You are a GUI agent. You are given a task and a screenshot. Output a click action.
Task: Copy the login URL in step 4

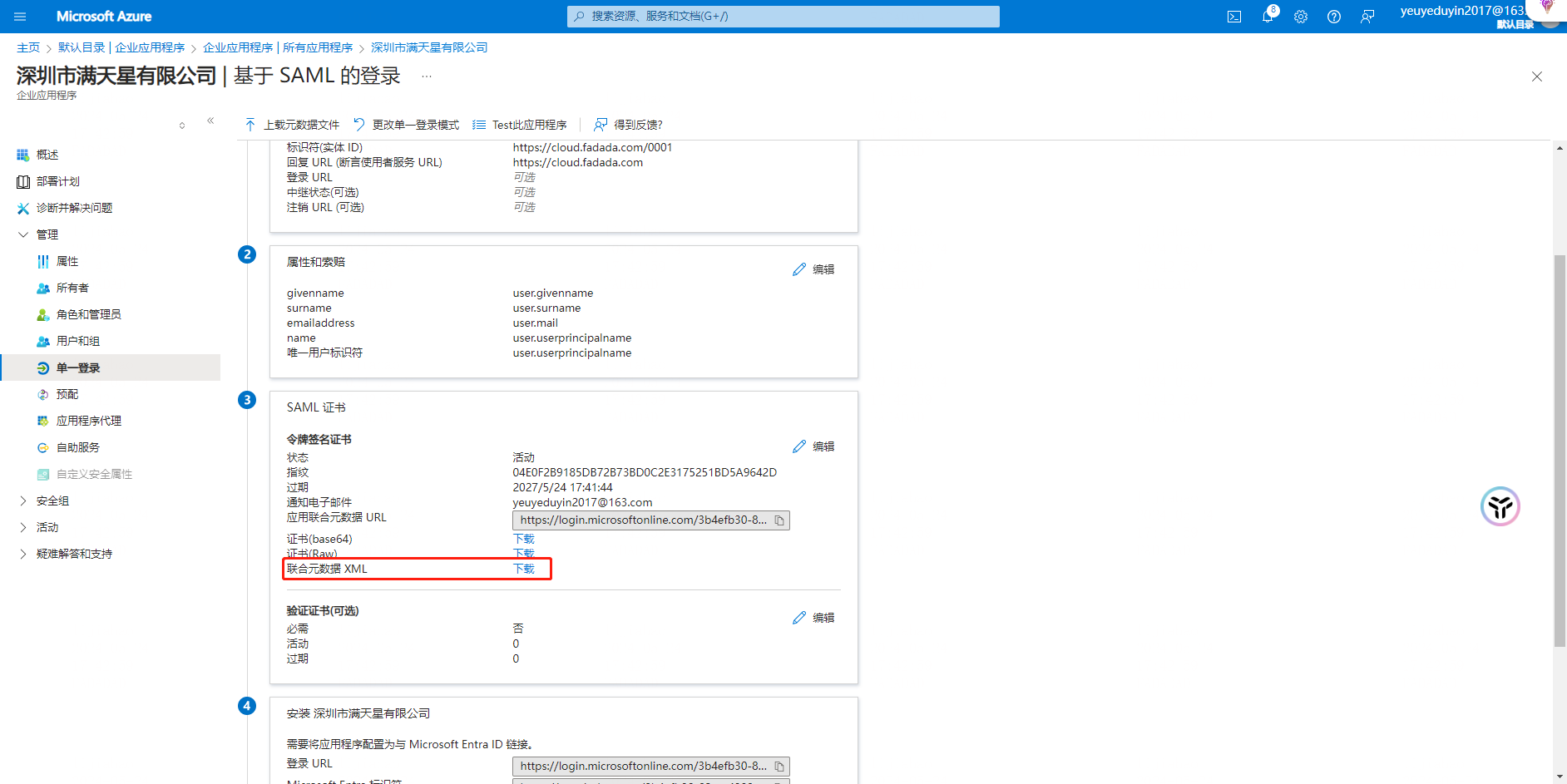tap(779, 767)
